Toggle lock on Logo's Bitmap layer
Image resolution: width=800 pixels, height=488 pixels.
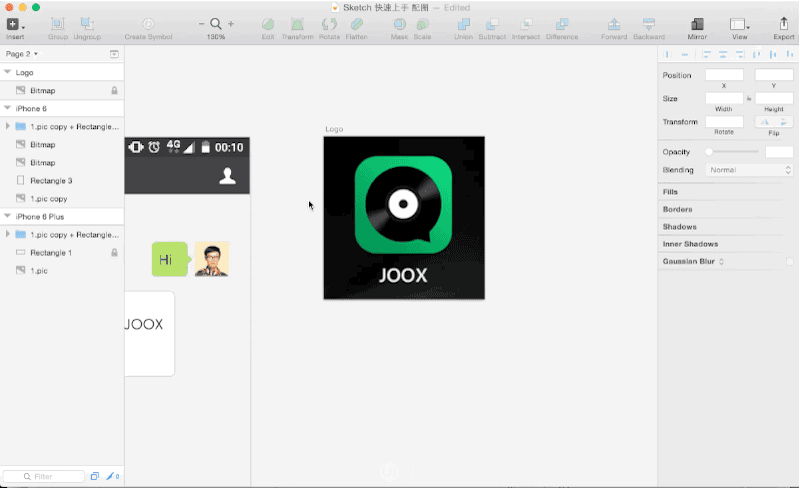[114, 90]
